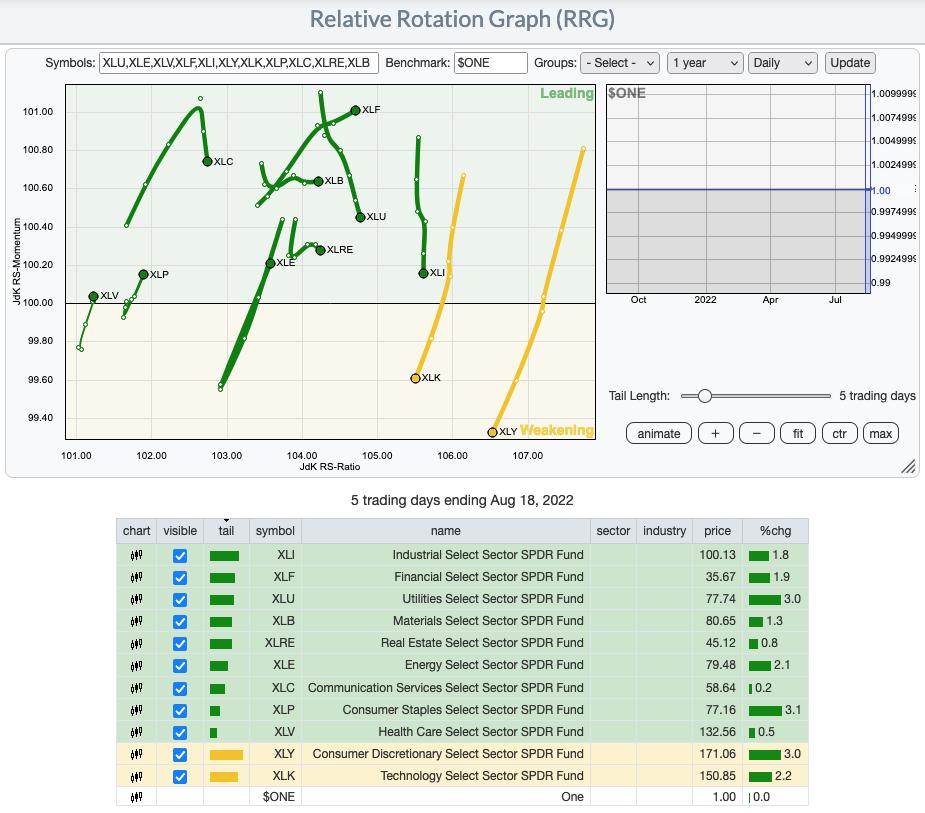Image resolution: width=925 pixels, height=813 pixels.
Task: Uncheck visibility for XLU
Action: click(x=180, y=599)
